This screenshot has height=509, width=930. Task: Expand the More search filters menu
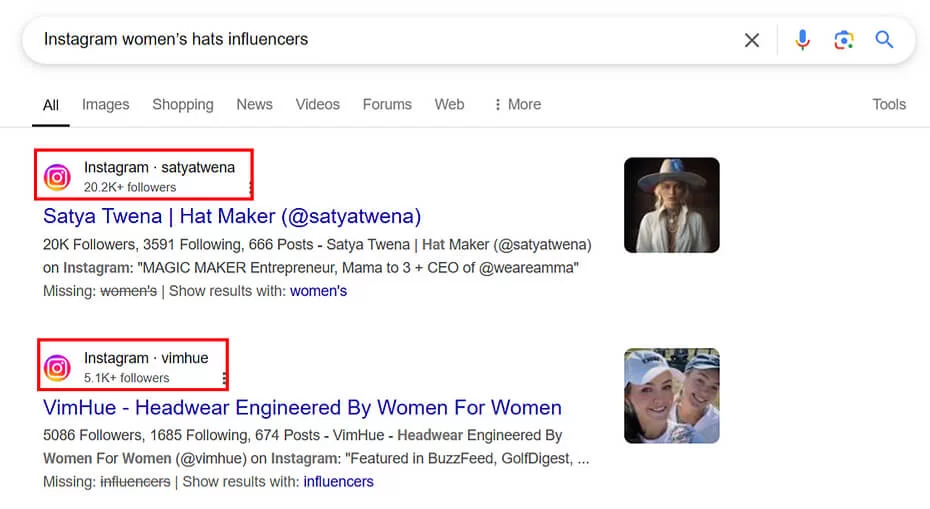[x=518, y=104]
